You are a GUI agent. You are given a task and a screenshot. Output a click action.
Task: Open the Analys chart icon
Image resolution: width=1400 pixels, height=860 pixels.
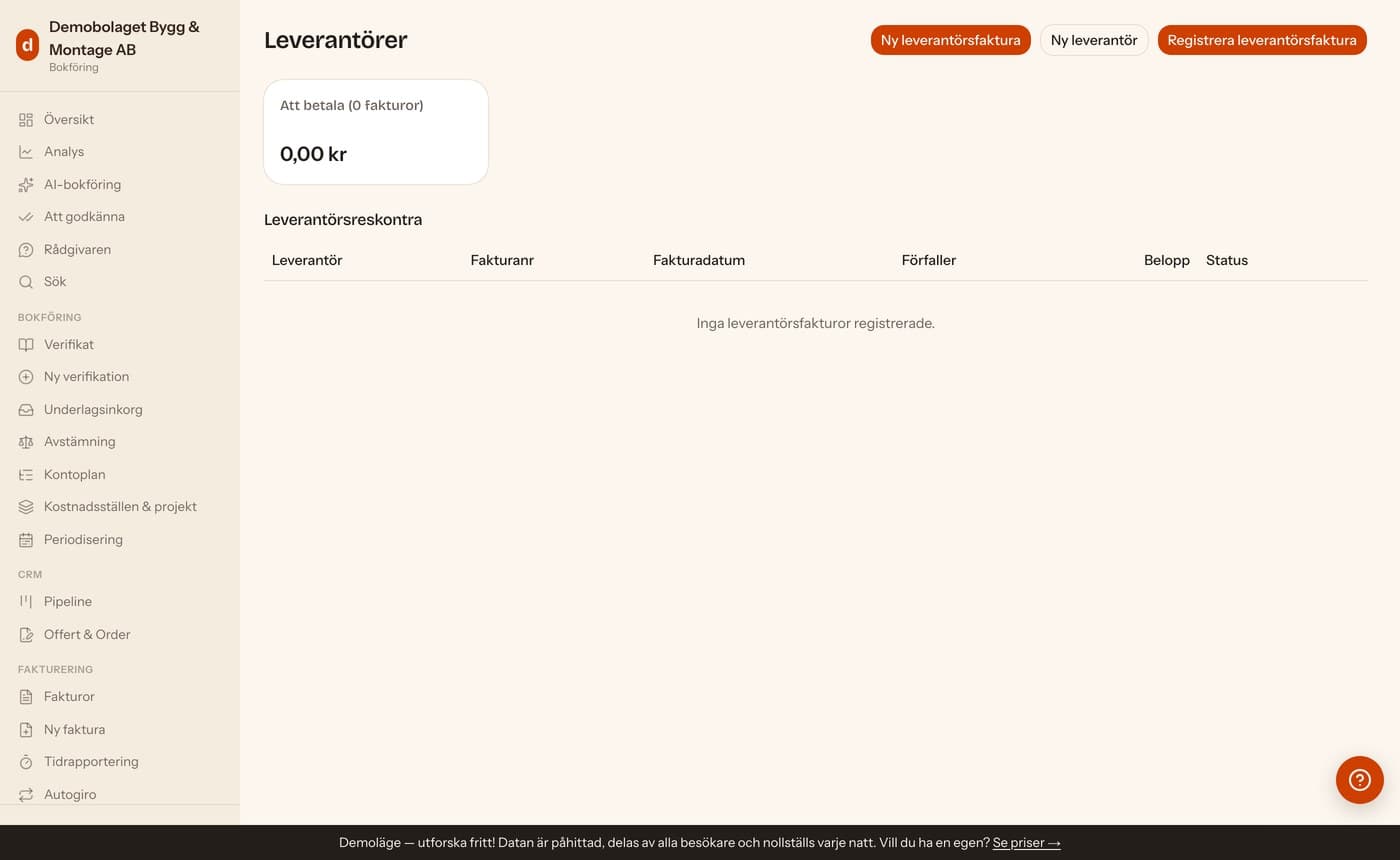[x=26, y=152]
